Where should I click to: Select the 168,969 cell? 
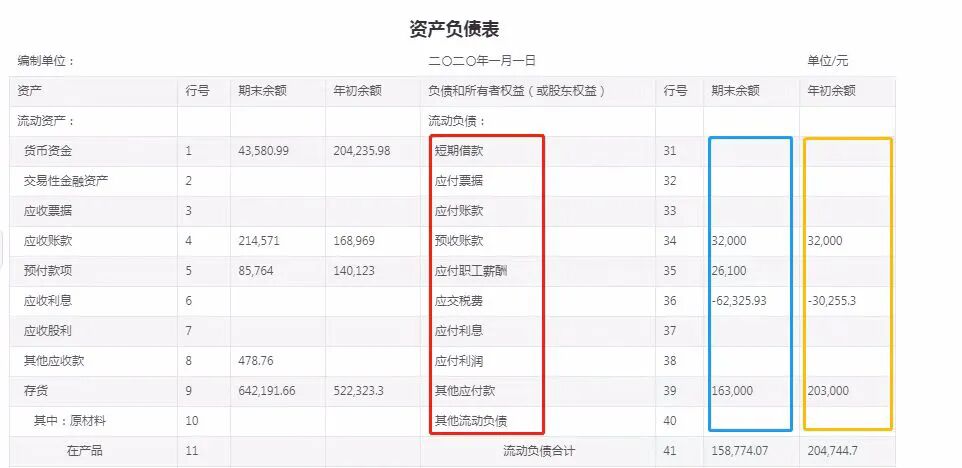pos(354,241)
